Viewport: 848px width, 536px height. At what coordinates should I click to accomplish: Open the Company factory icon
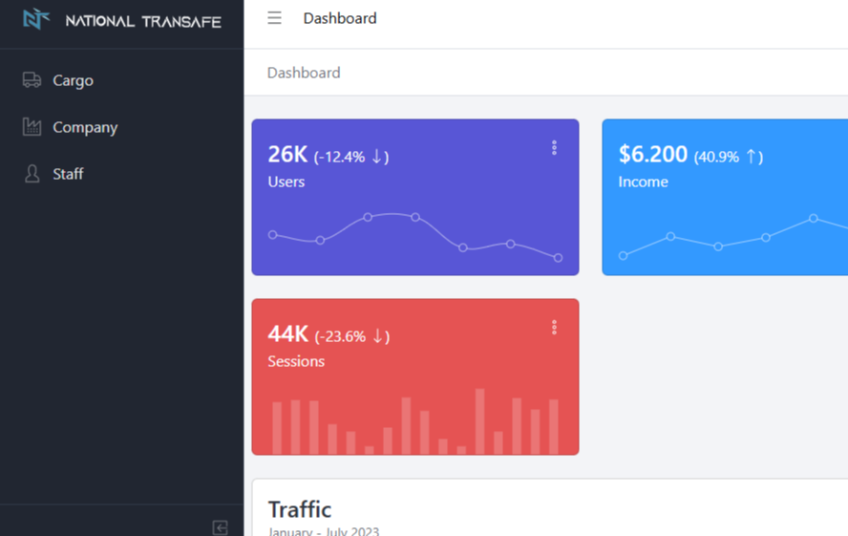click(x=32, y=127)
